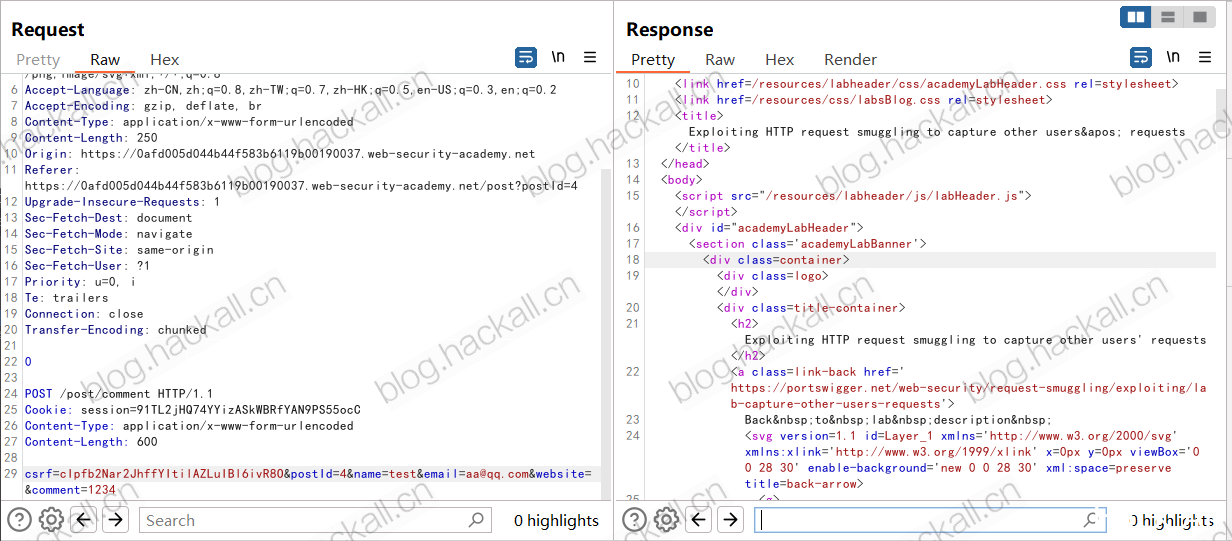Image resolution: width=1232 pixels, height=541 pixels.
Task: Go to previous match in Response search
Action: click(x=699, y=520)
